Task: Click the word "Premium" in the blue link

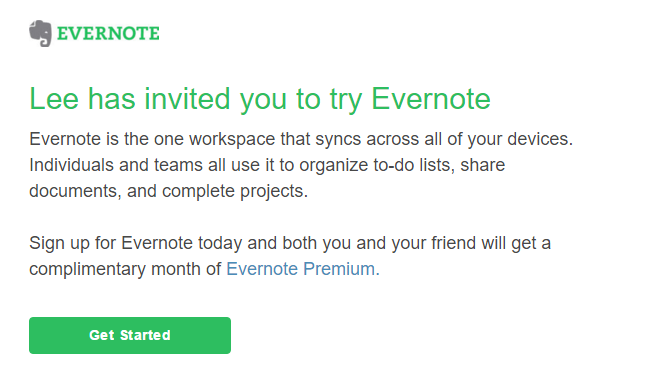Action: 341,269
